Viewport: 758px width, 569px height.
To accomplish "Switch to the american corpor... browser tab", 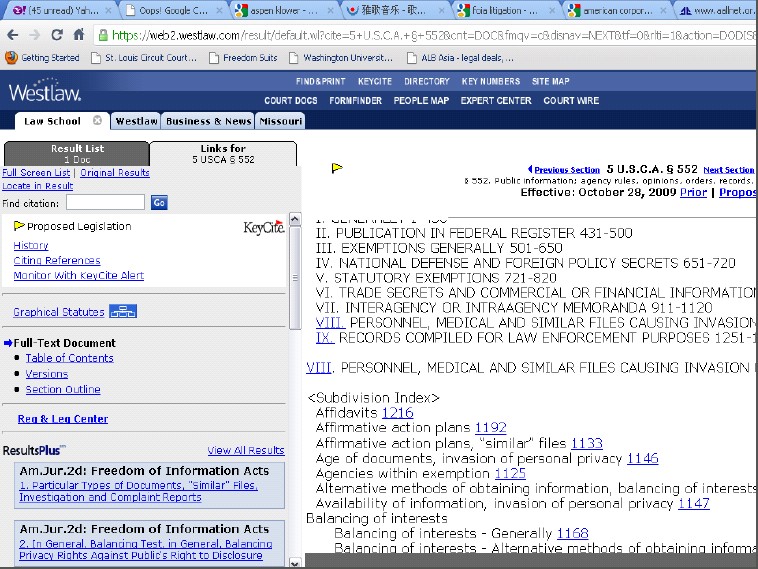I will (616, 10).
